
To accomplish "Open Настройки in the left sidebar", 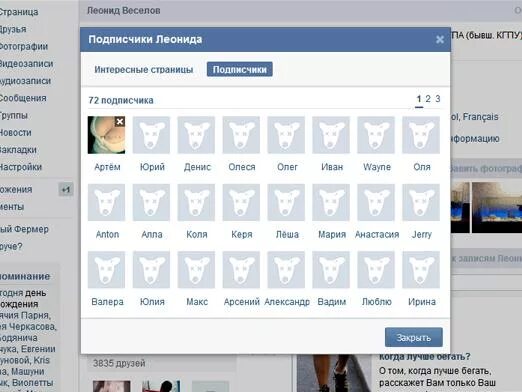I will 21,167.
